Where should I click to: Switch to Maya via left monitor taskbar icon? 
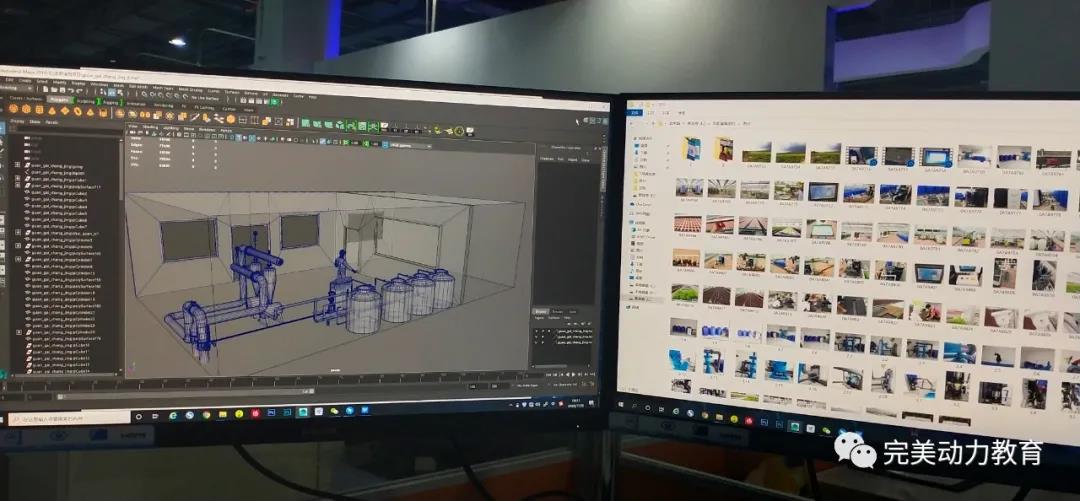click(x=302, y=411)
